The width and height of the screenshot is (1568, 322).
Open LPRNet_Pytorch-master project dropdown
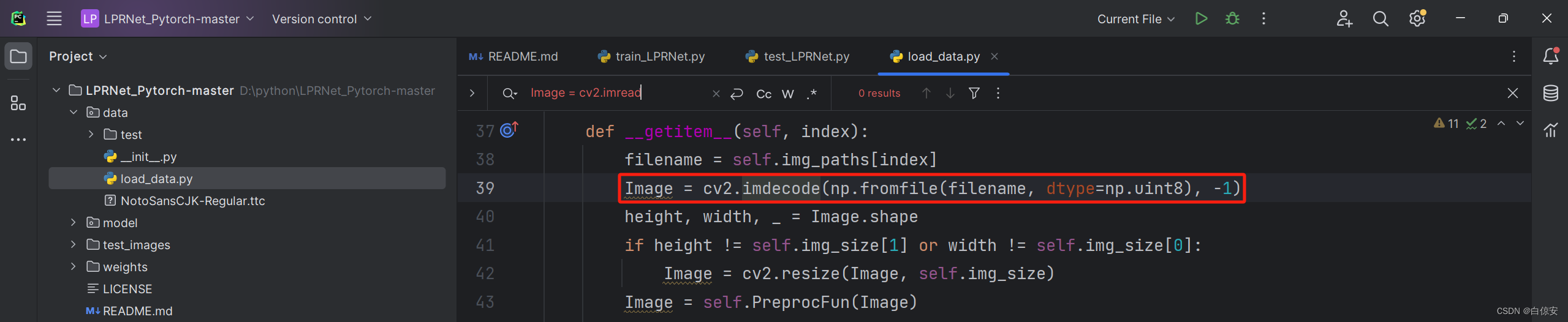pyautogui.click(x=168, y=18)
